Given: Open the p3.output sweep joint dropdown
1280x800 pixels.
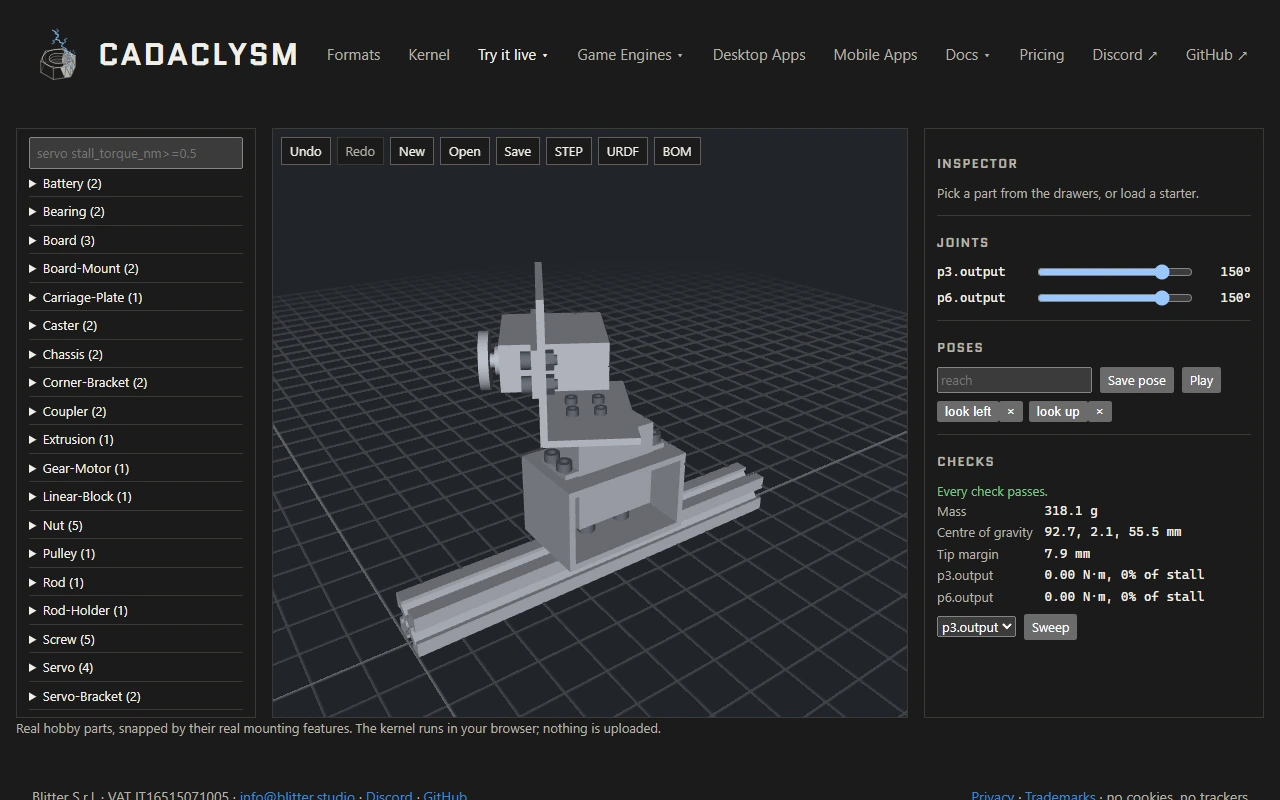Looking at the screenshot, I should point(976,627).
